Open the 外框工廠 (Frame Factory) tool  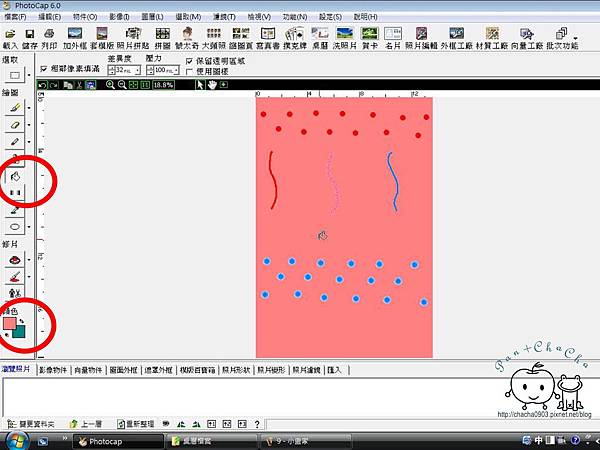457,39
